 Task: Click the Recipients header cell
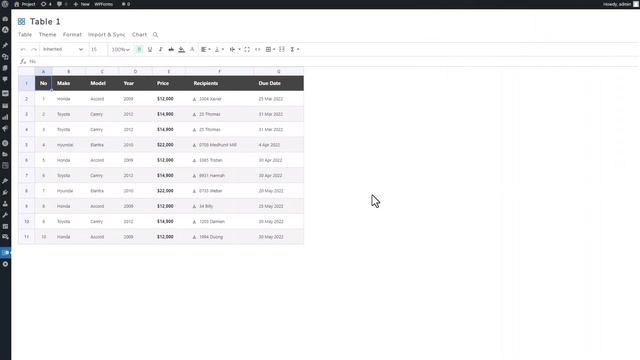point(220,83)
